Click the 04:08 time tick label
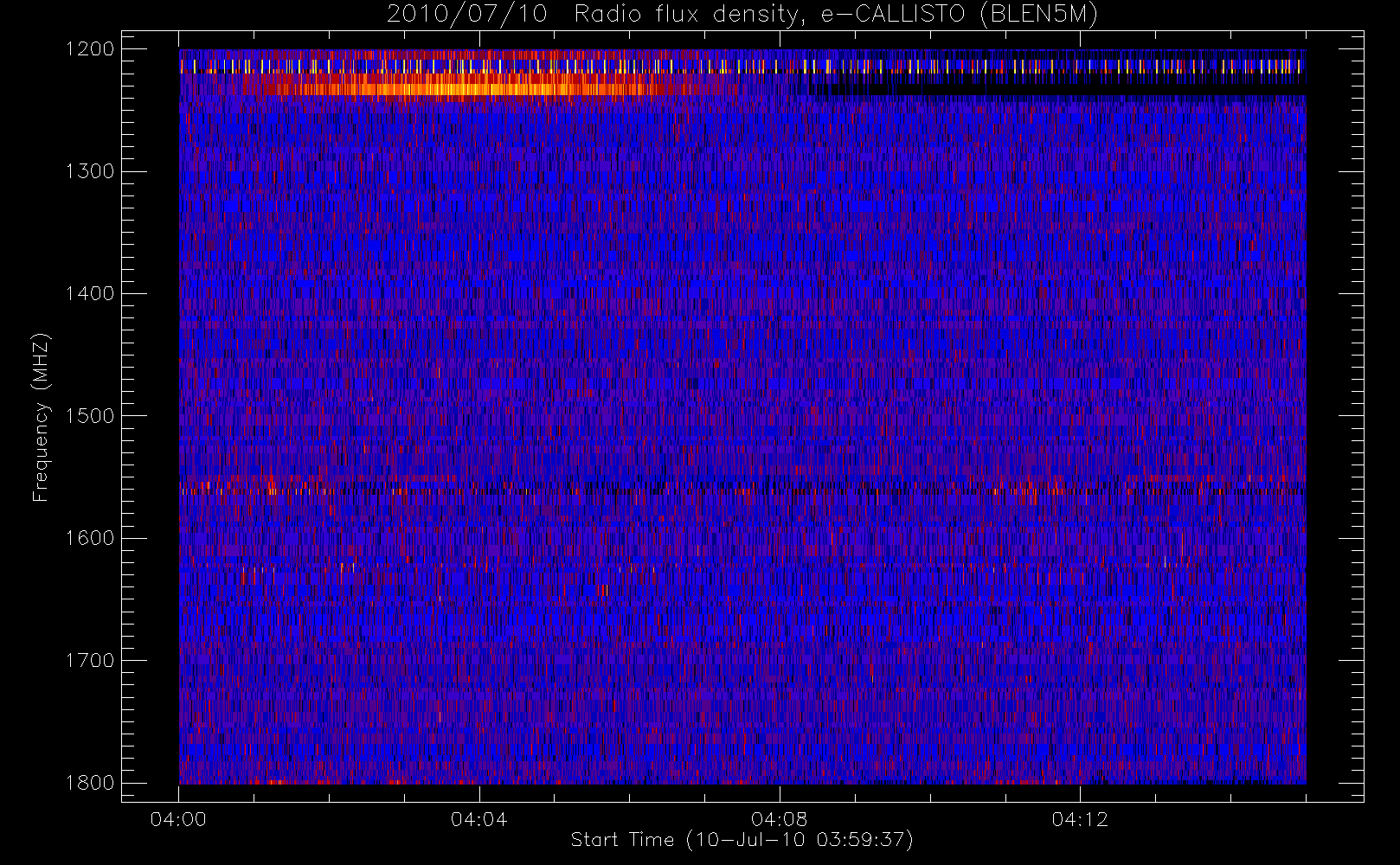 [779, 819]
